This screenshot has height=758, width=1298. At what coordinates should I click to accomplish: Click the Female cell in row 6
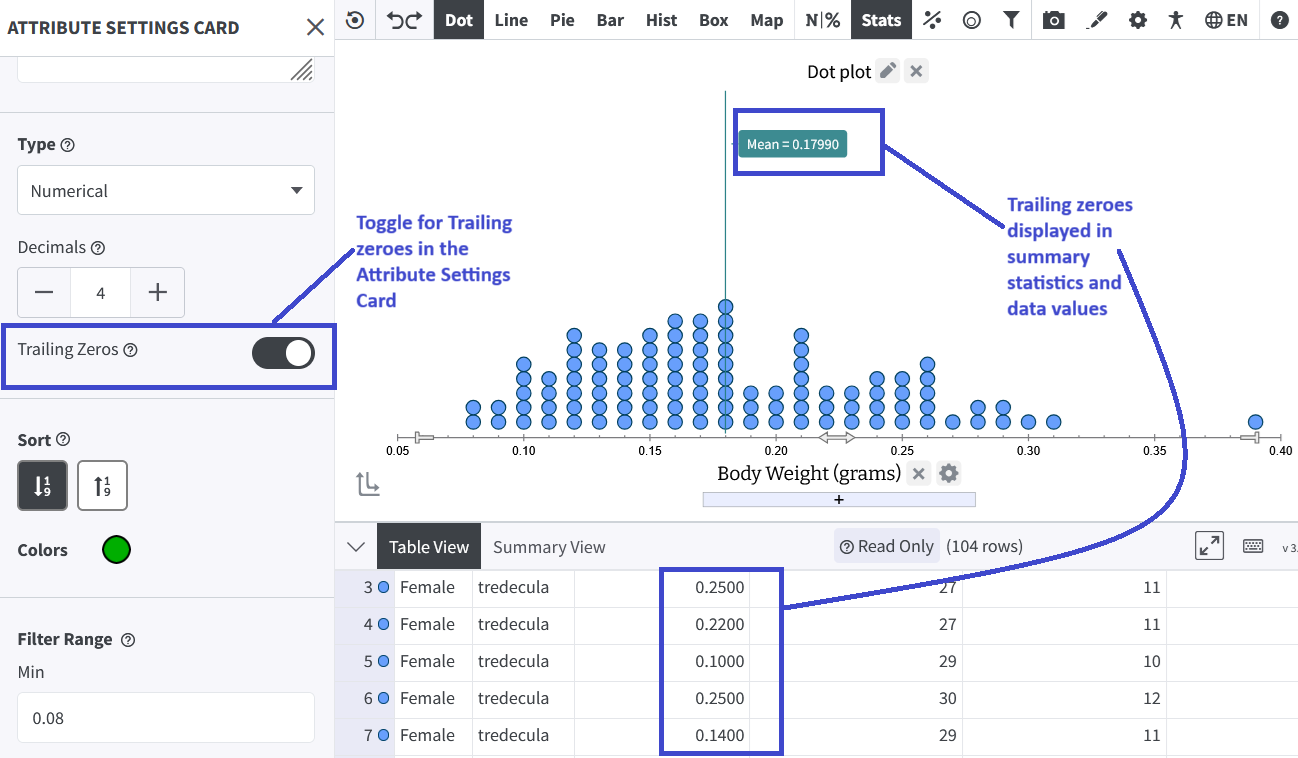pyautogui.click(x=433, y=698)
